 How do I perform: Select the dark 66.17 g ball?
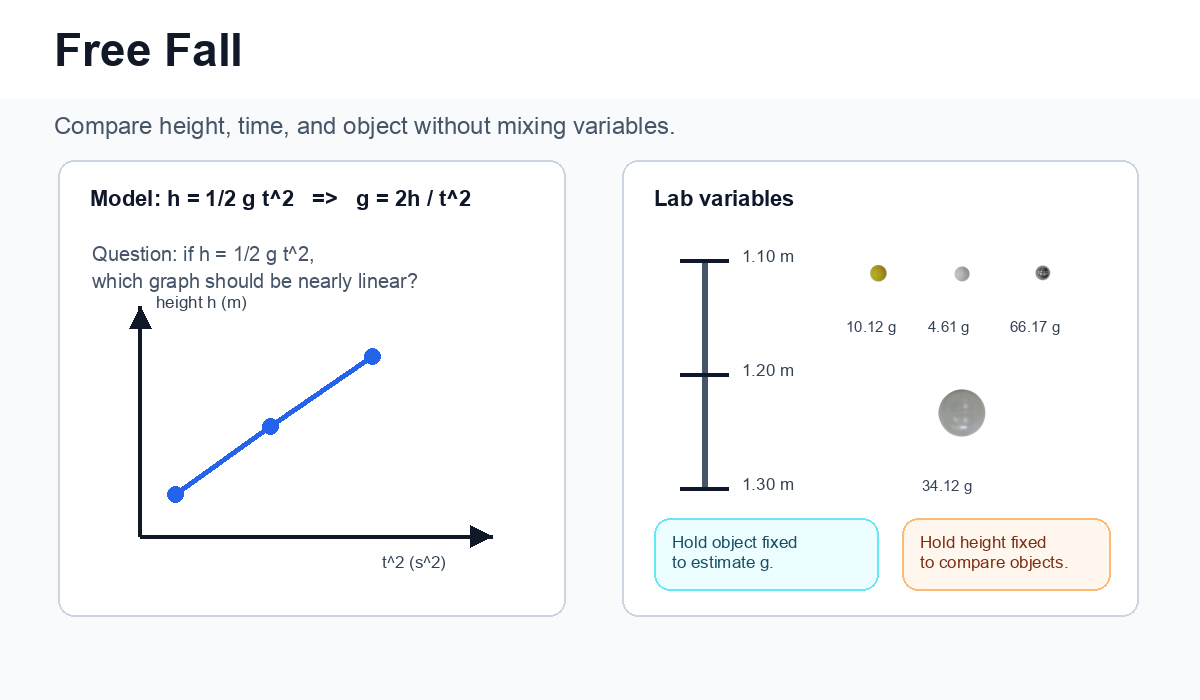tap(1043, 272)
